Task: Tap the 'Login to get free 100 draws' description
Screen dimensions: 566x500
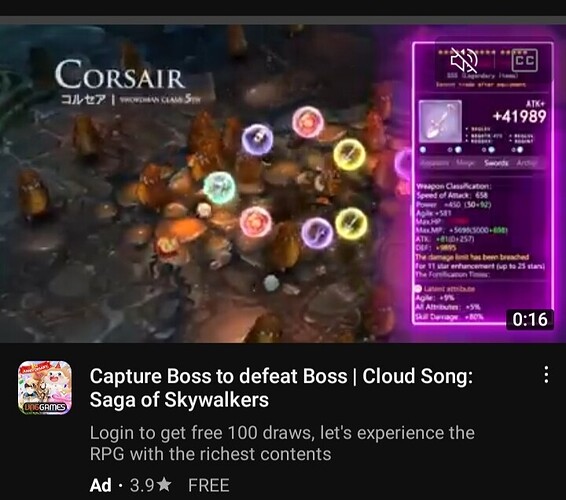Action: pos(282,443)
